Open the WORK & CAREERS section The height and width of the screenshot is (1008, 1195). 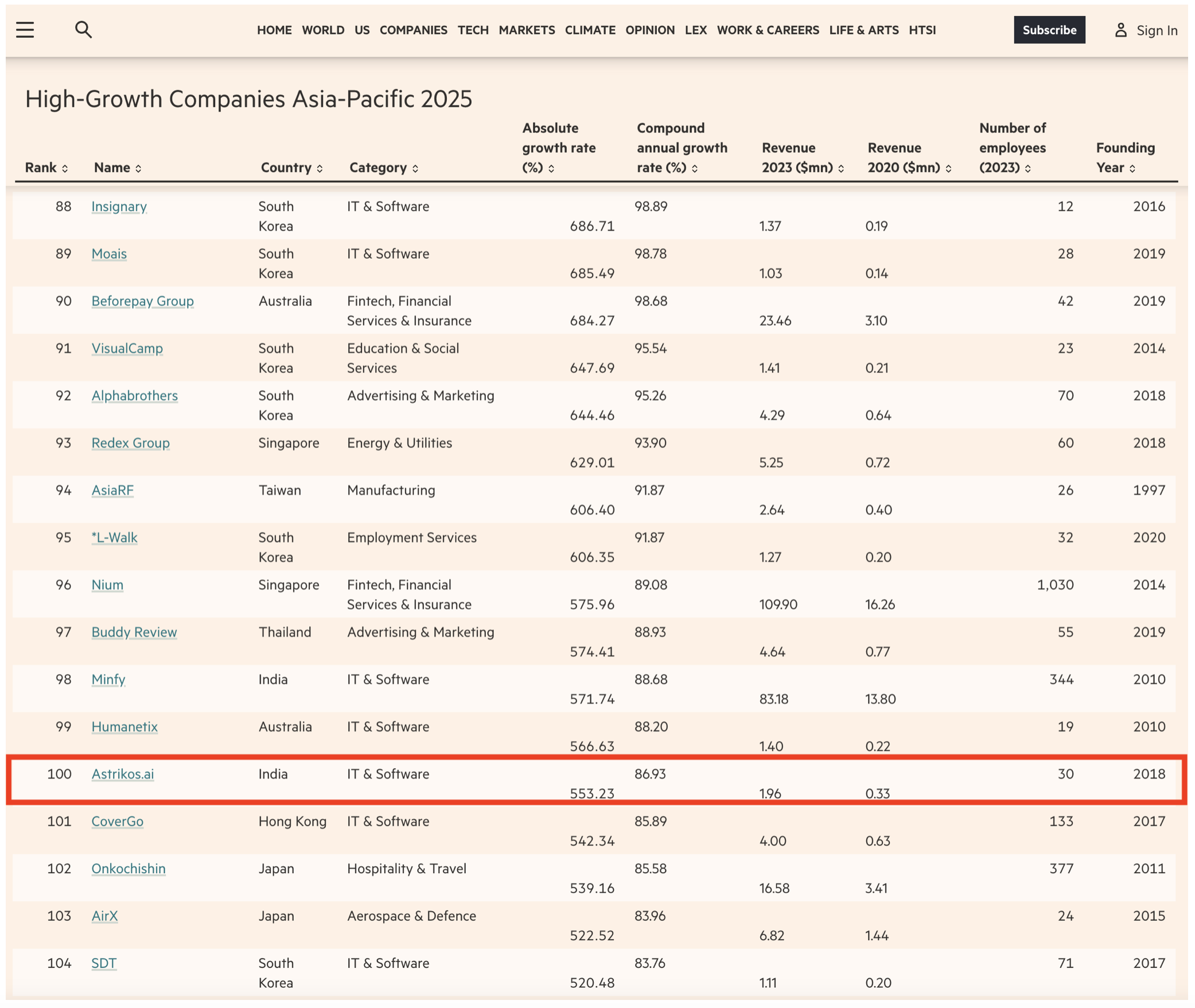(x=767, y=30)
